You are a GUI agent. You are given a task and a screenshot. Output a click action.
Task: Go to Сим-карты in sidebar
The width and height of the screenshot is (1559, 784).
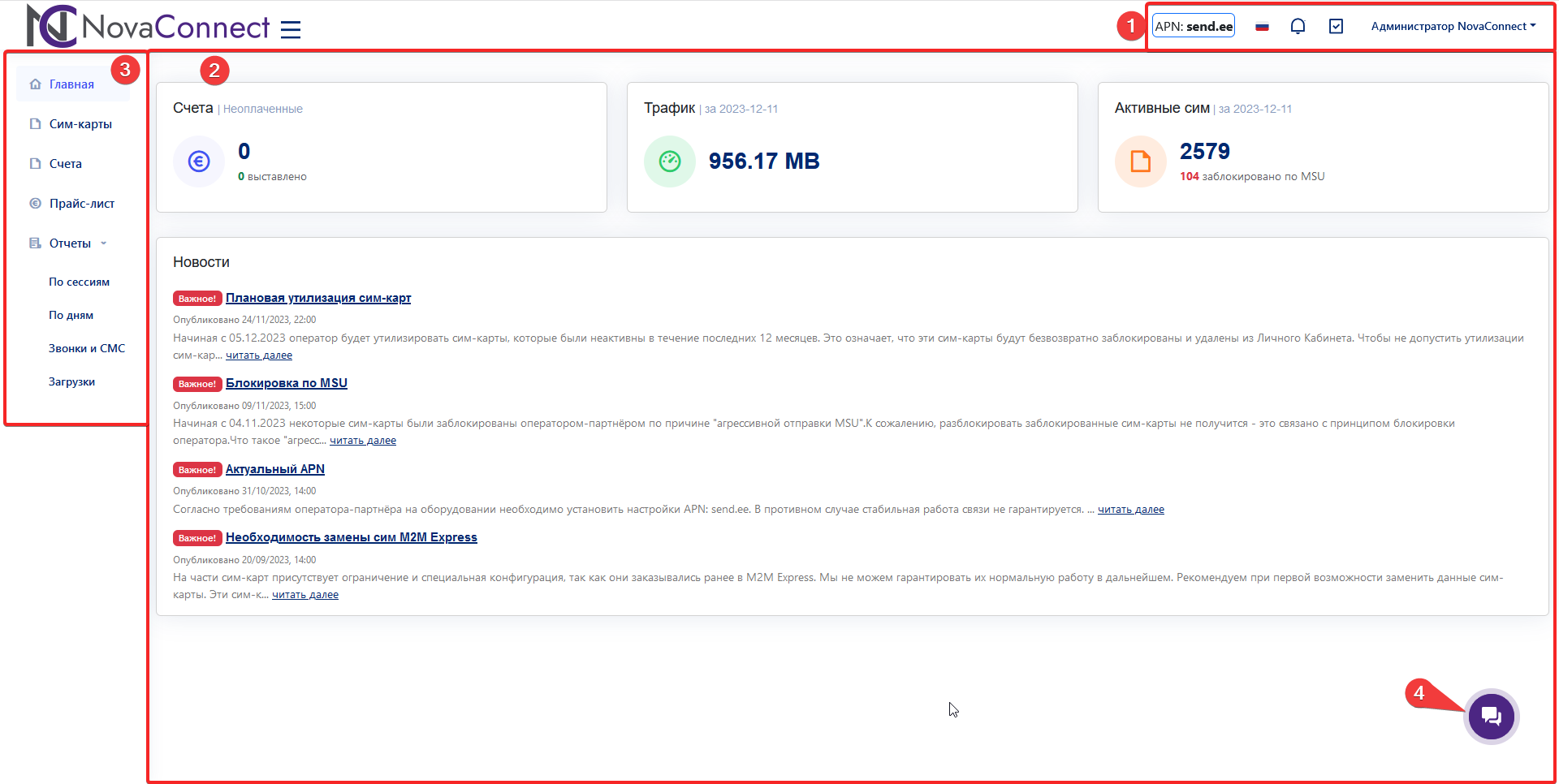[x=80, y=124]
